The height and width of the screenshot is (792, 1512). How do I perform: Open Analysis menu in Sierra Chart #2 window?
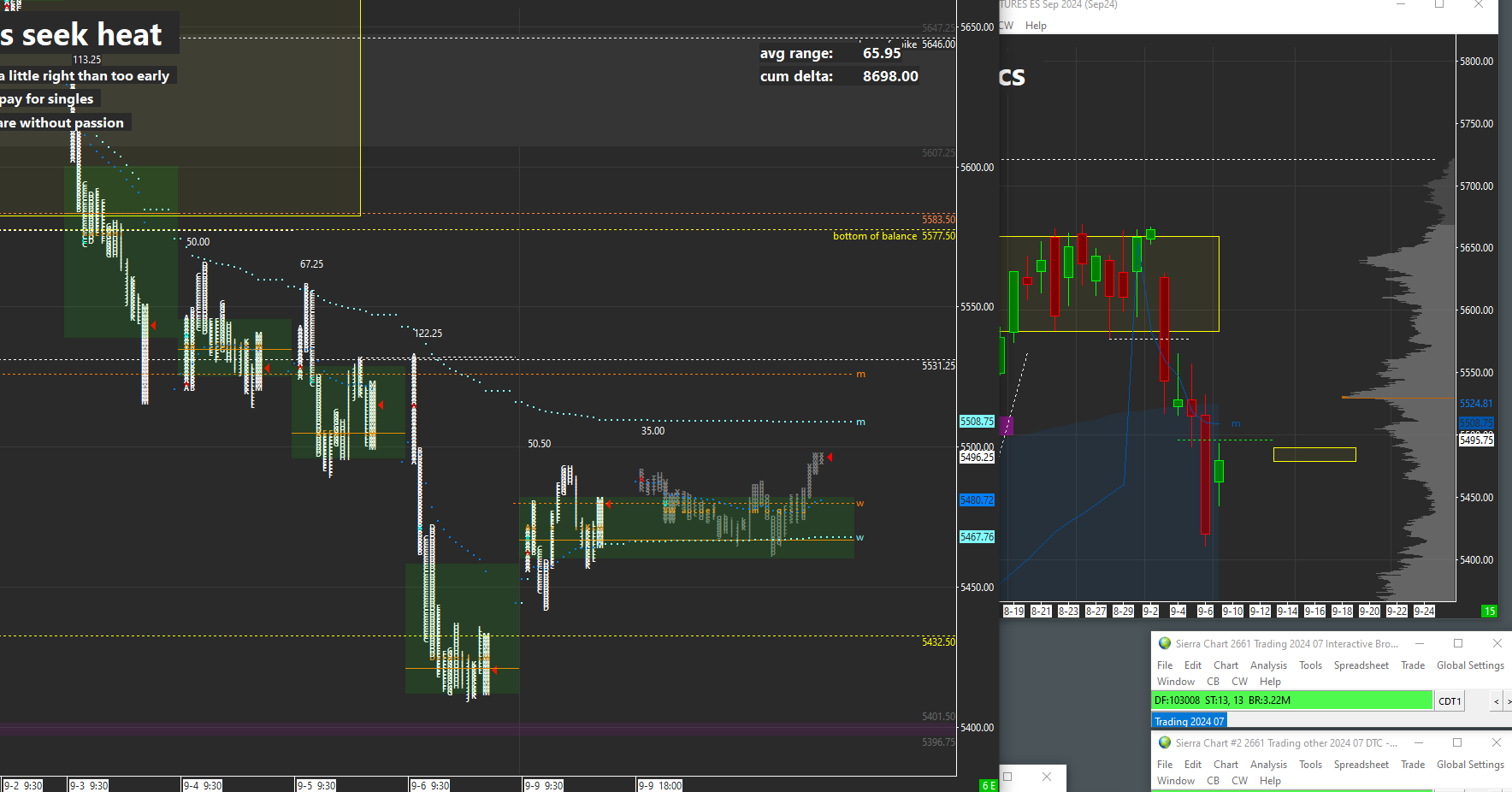pyautogui.click(x=1268, y=765)
